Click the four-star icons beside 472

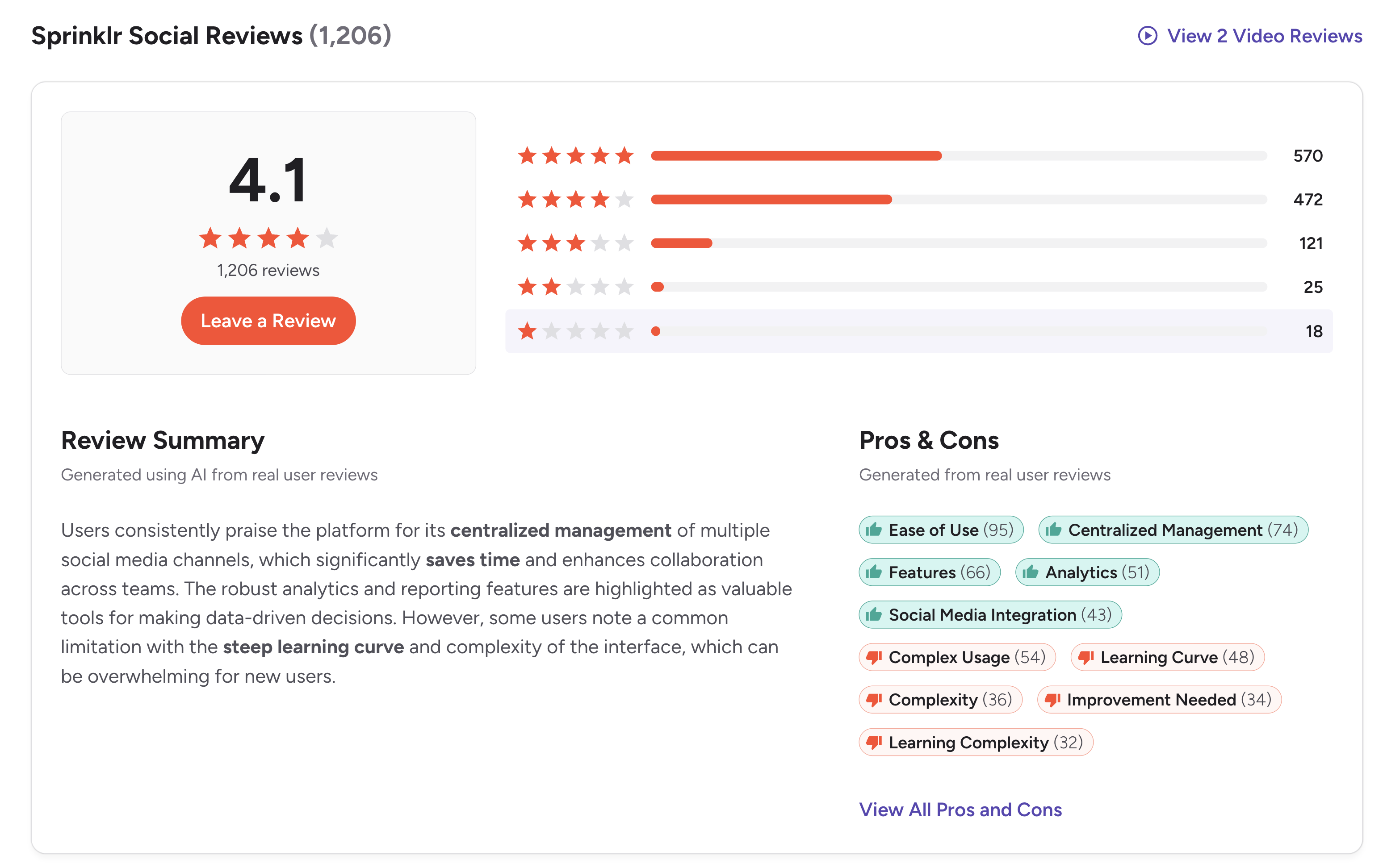tap(575, 199)
